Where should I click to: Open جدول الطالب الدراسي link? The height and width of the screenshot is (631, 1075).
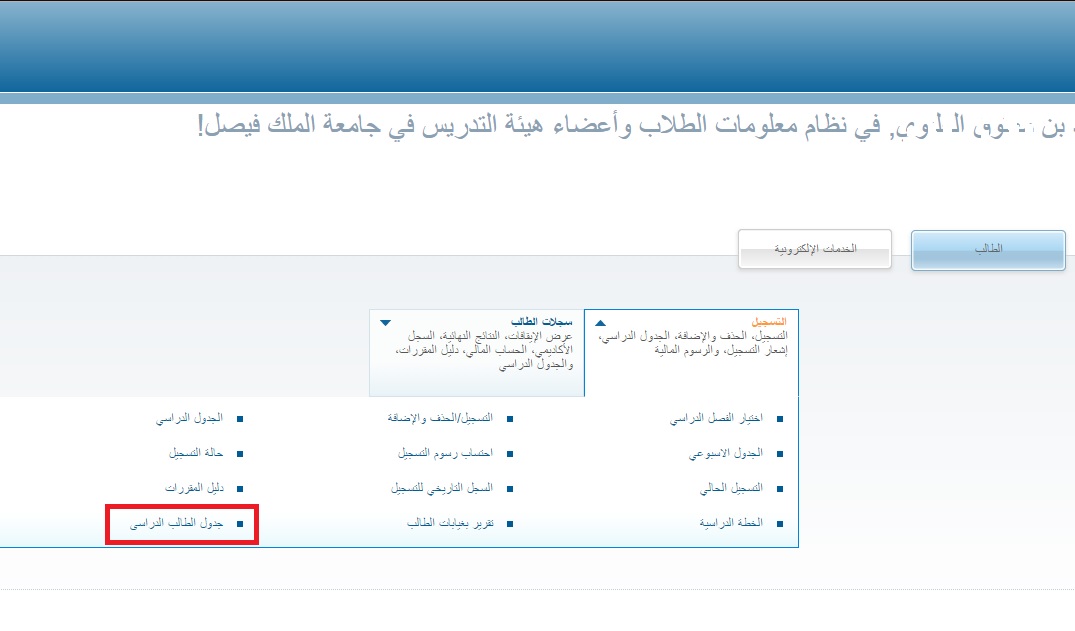tap(176, 523)
